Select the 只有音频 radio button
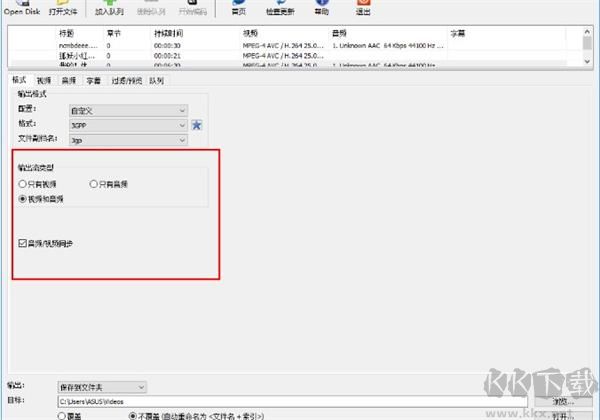Viewport: 600px width, 420px height. pyautogui.click(x=109, y=184)
